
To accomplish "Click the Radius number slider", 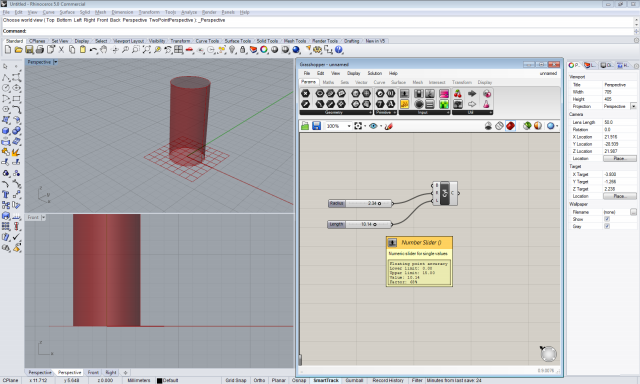I will [360, 203].
